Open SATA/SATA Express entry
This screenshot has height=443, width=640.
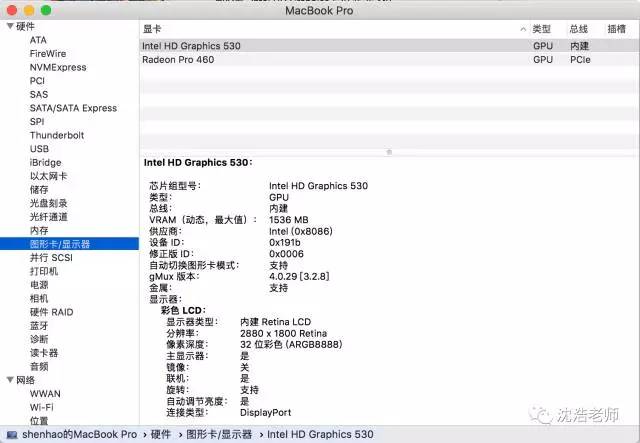(73, 108)
